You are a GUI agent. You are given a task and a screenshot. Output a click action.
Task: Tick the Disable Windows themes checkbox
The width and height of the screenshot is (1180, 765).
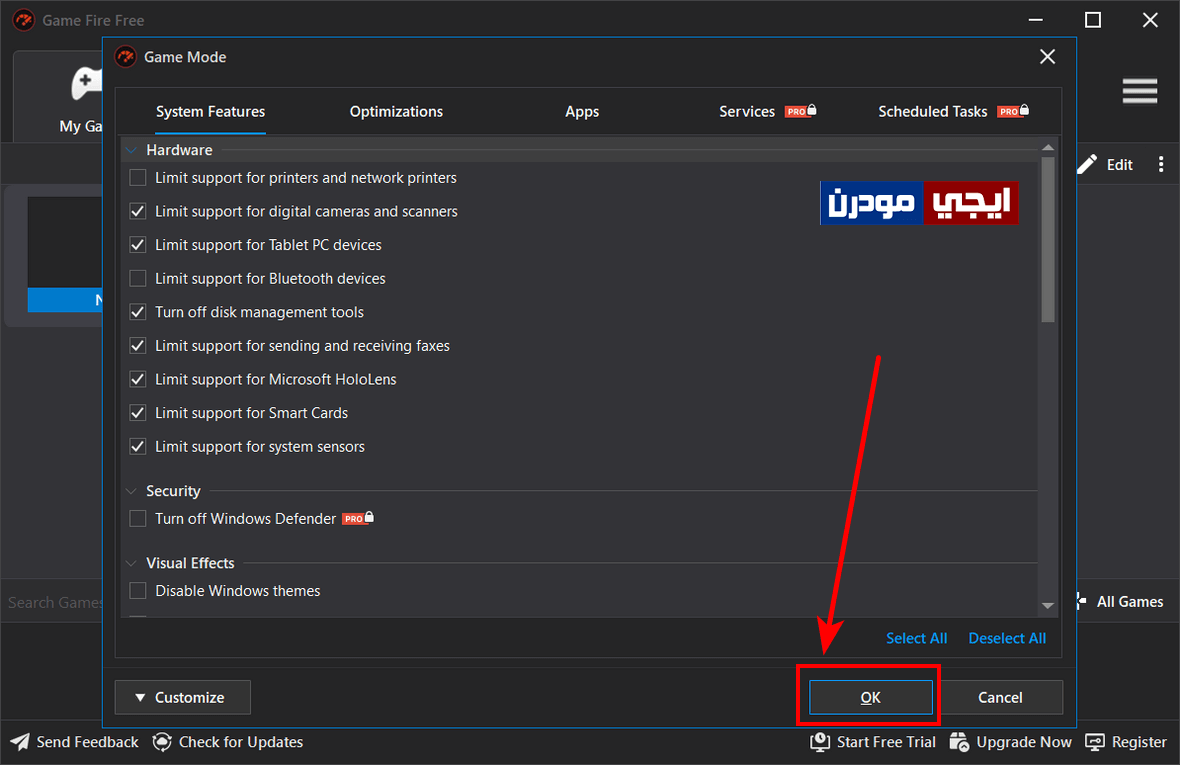(138, 591)
